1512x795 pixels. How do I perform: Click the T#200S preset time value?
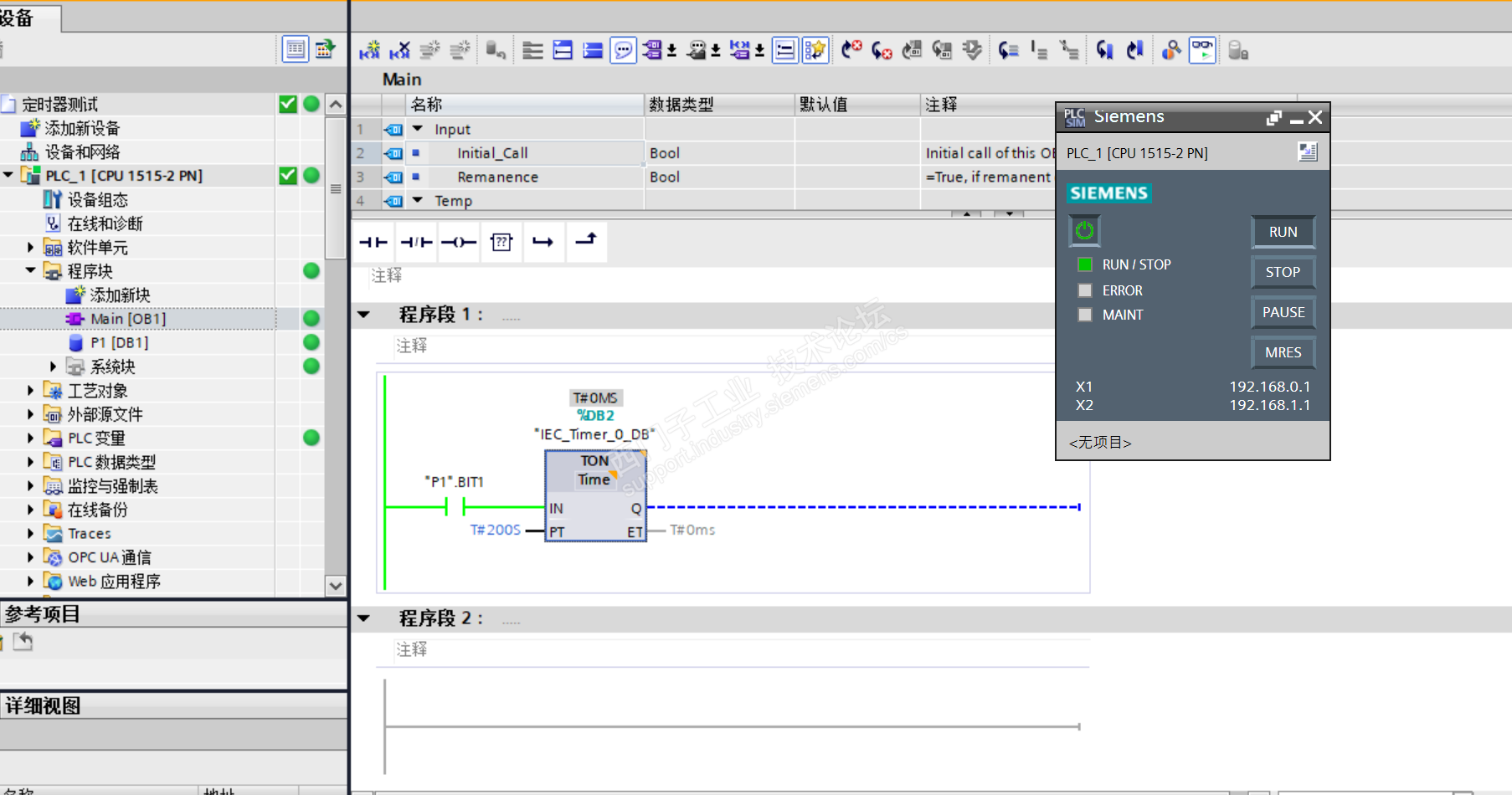click(496, 530)
